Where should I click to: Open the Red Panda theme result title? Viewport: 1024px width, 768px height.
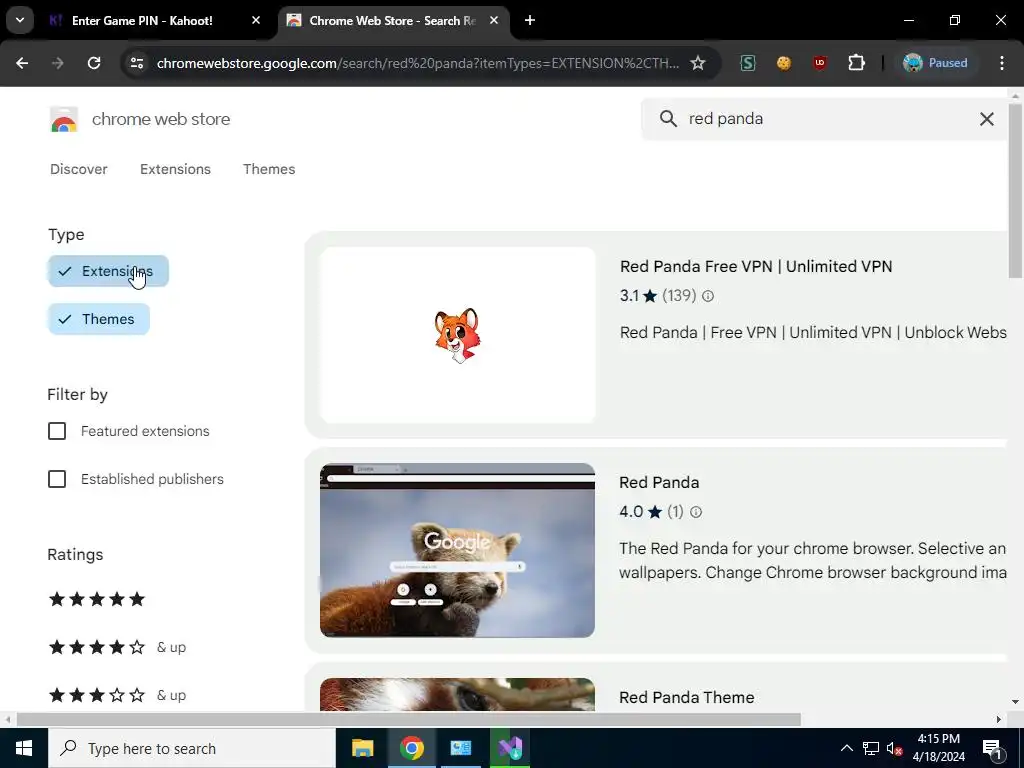[659, 483]
